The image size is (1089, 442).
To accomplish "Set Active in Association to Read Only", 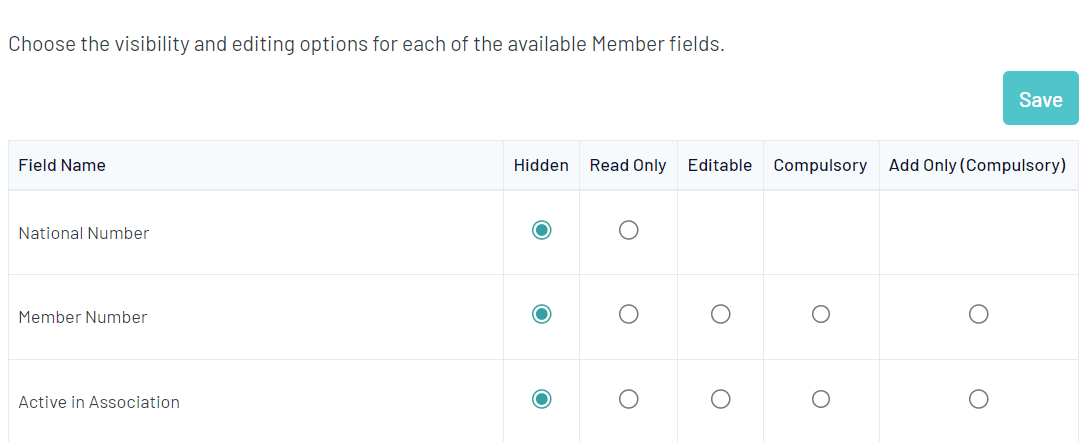I will point(628,400).
